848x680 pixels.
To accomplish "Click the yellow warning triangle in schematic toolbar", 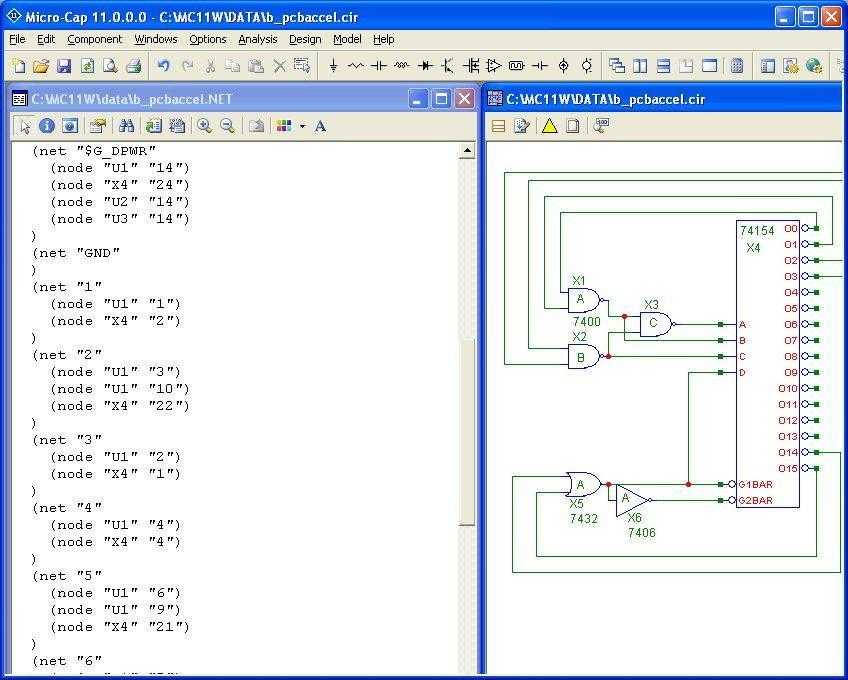I will (550, 124).
